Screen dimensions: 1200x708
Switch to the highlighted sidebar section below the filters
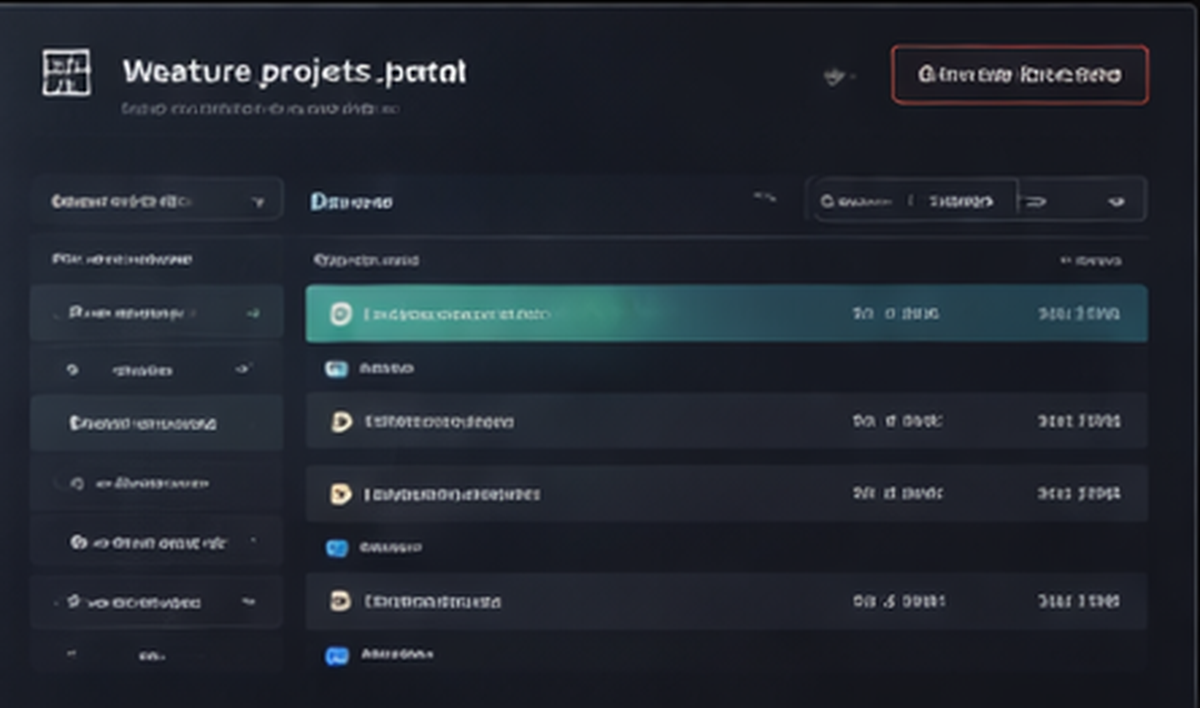[156, 421]
